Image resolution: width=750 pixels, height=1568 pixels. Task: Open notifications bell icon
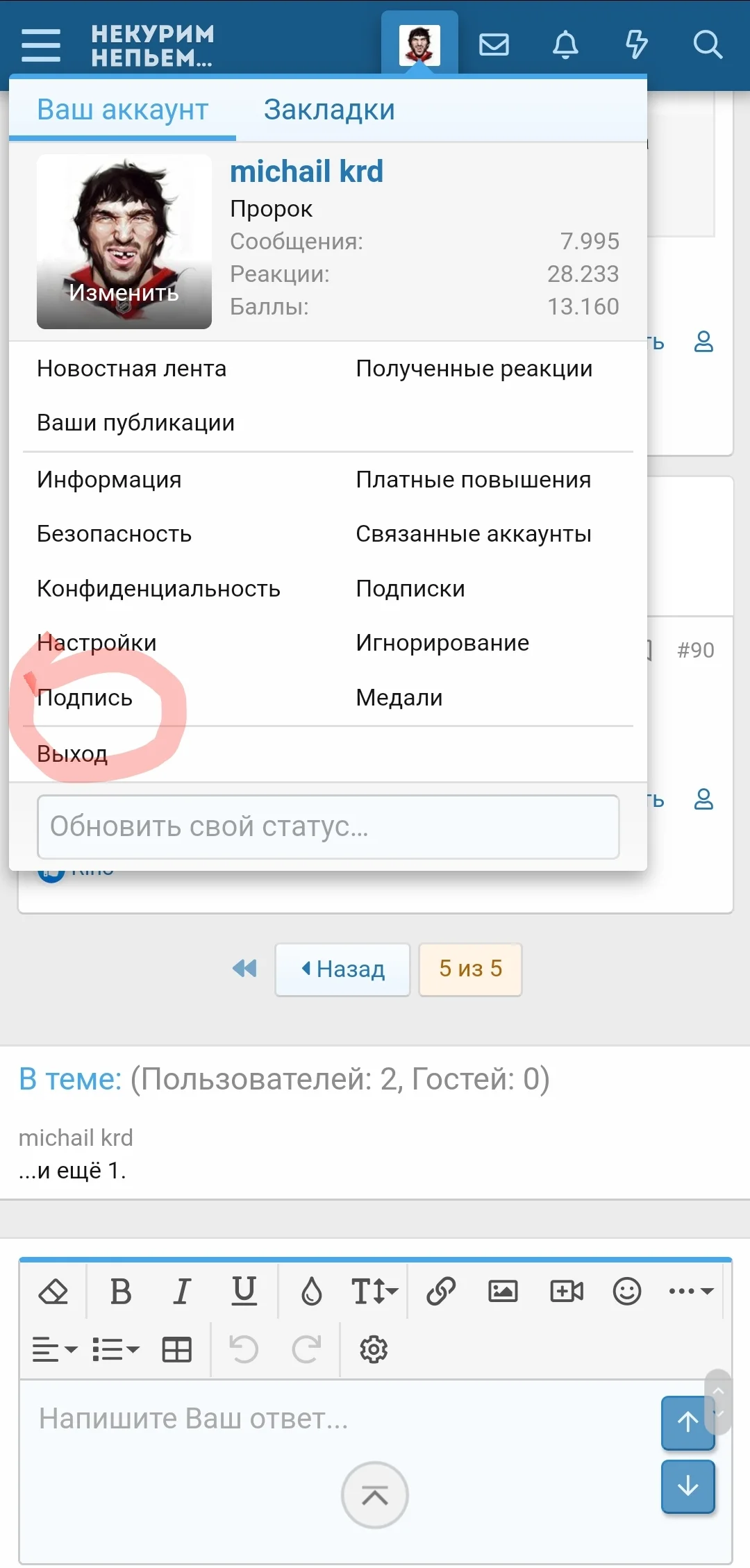point(565,45)
